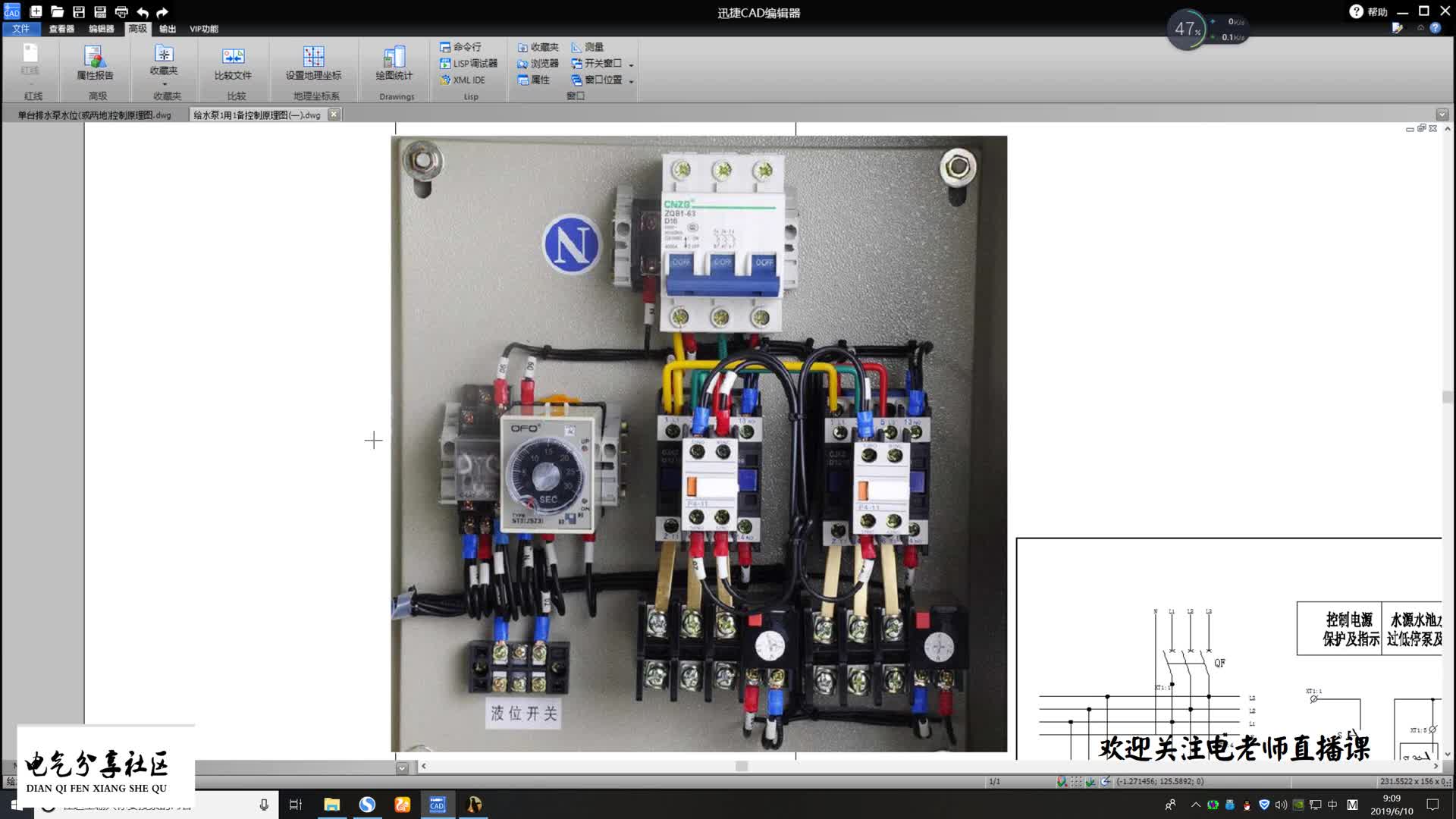Expand the 收藏夹 button dropdown arrow

click(x=164, y=84)
